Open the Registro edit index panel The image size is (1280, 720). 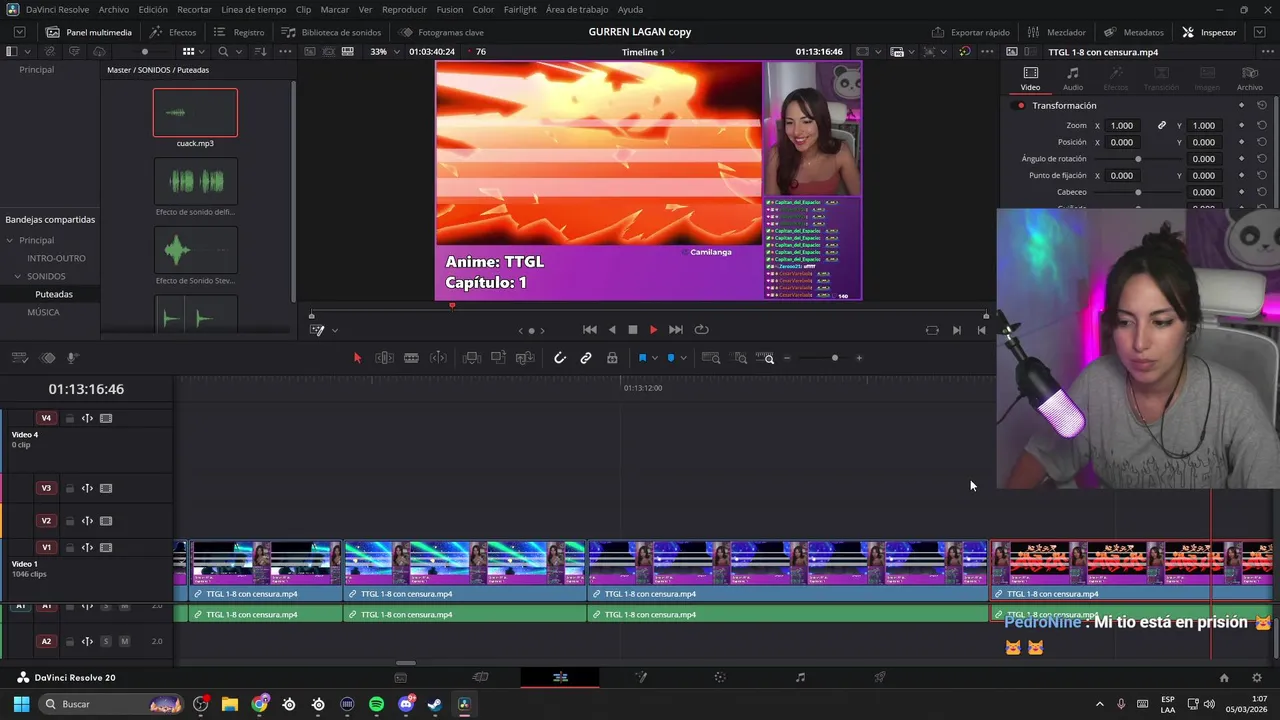tap(239, 32)
